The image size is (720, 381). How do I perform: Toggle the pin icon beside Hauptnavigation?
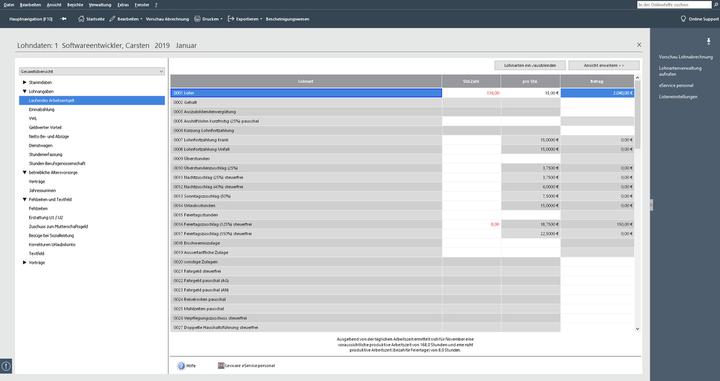click(64, 19)
